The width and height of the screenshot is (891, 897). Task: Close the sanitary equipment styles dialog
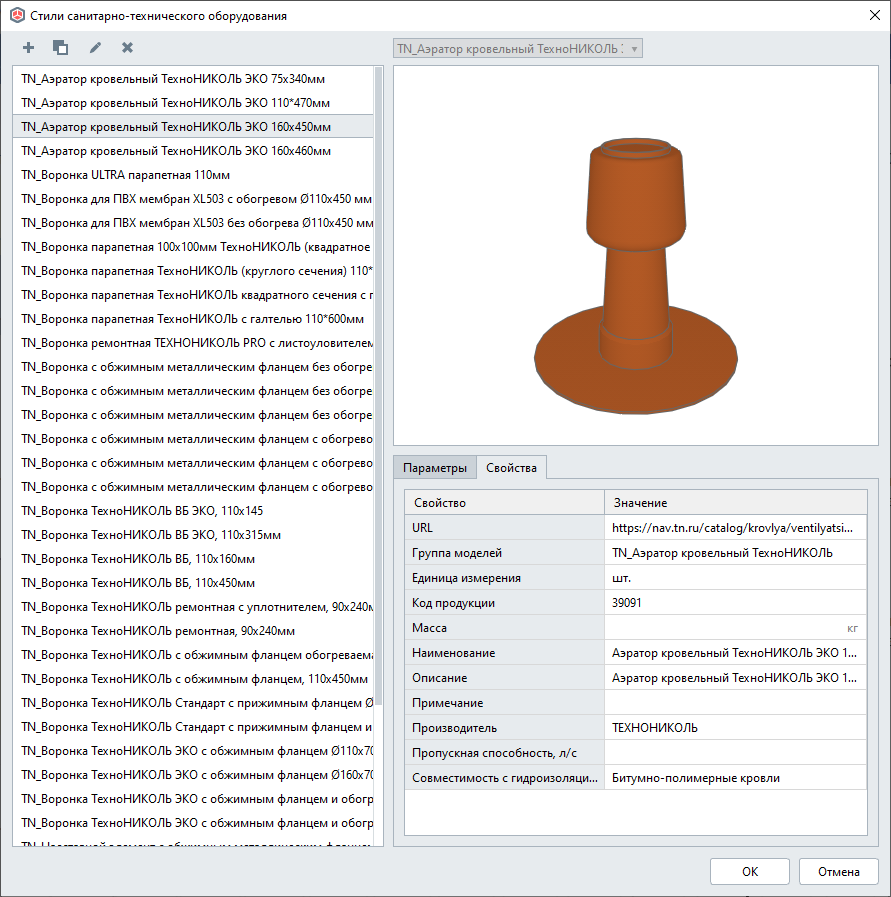(874, 15)
